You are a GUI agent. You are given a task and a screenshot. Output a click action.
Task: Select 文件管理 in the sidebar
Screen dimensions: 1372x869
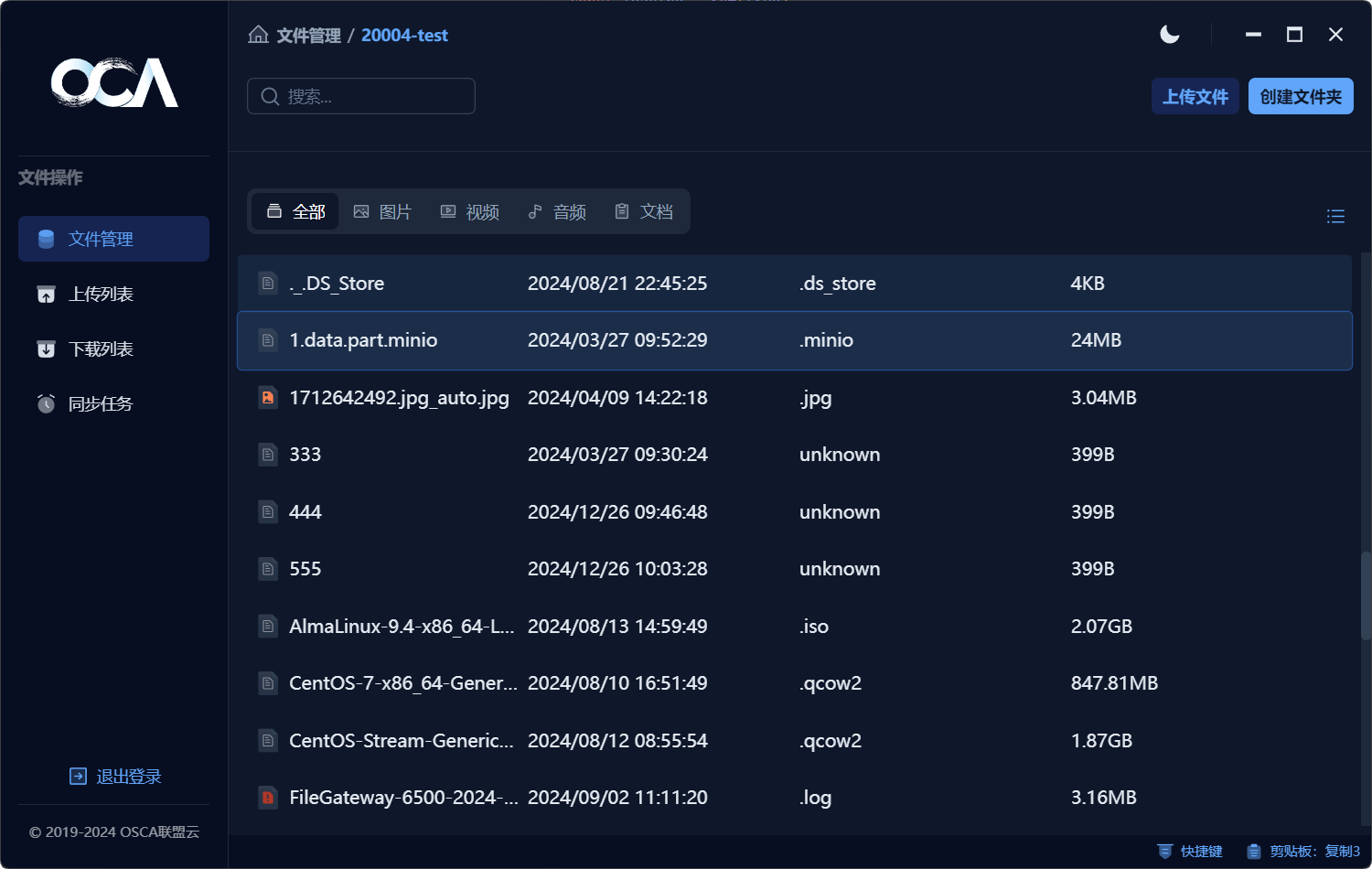(x=101, y=239)
